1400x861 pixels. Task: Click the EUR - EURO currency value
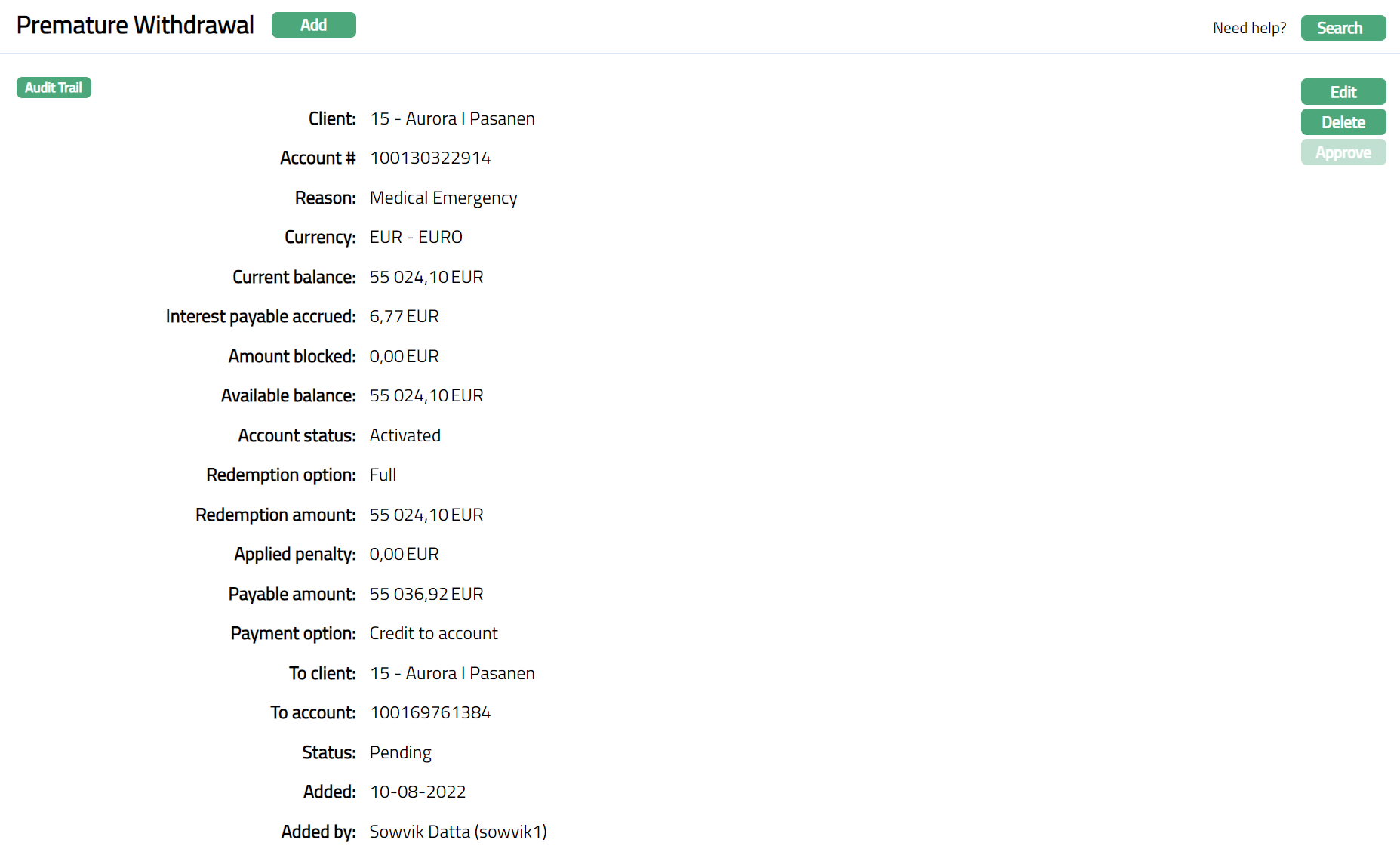click(416, 238)
